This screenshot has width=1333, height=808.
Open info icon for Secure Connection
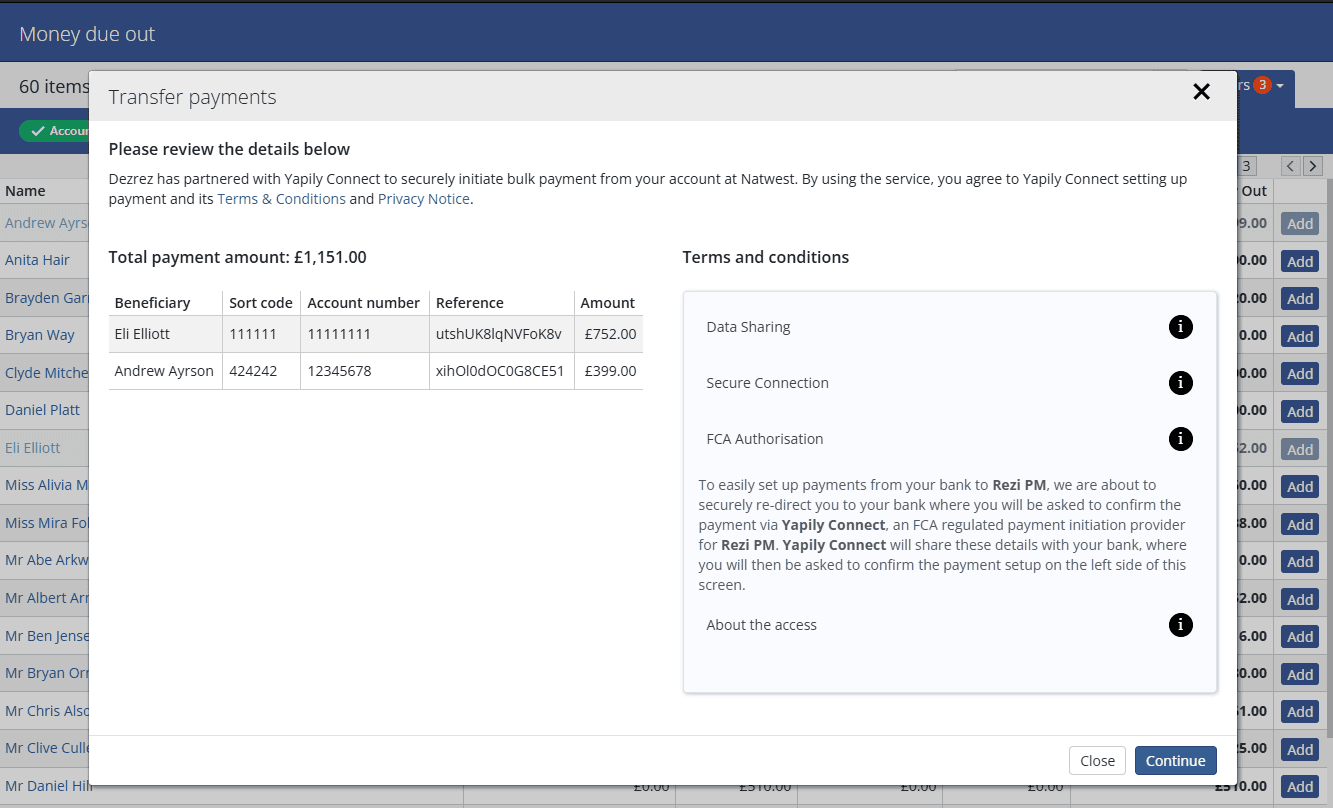pos(1181,383)
